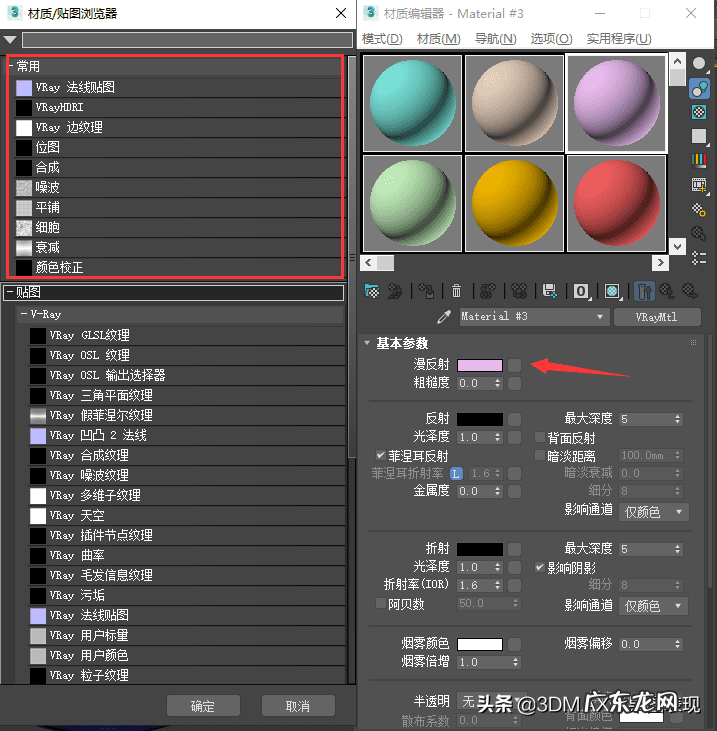Collapse the 基本参数 rollout
Image resolution: width=717 pixels, height=731 pixels.
coord(368,343)
